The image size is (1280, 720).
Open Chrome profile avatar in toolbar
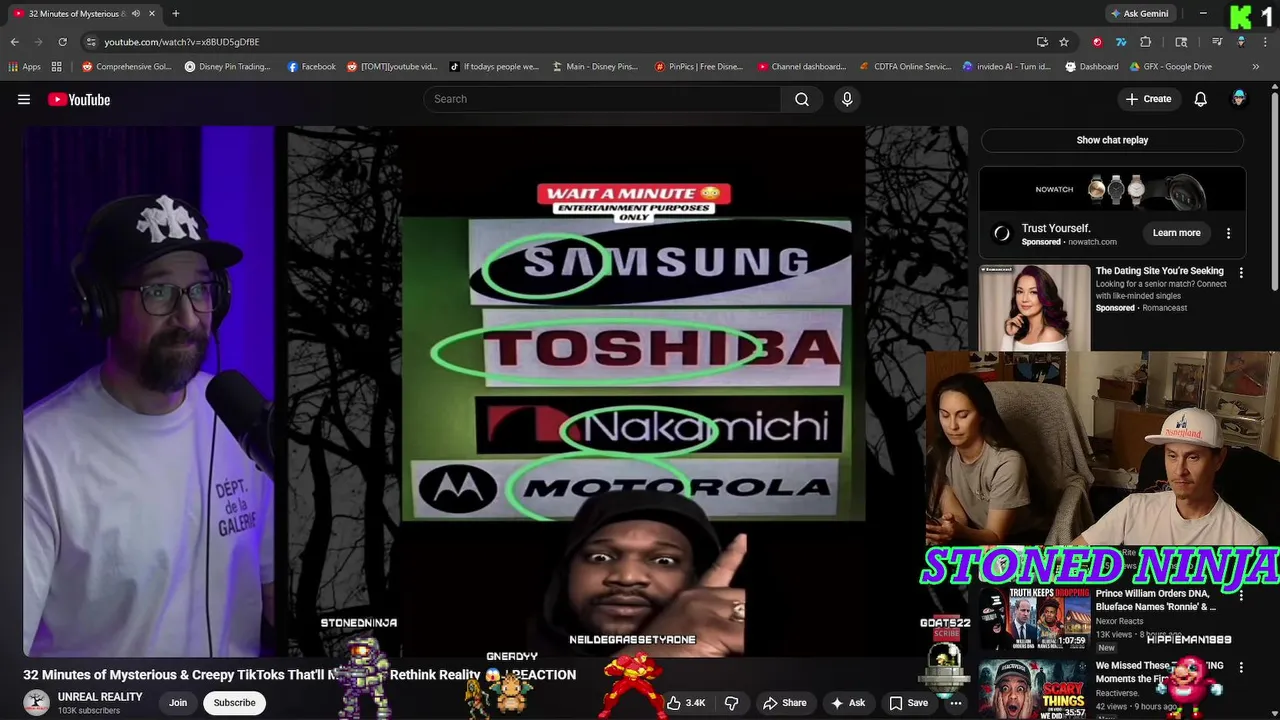pos(1241,42)
